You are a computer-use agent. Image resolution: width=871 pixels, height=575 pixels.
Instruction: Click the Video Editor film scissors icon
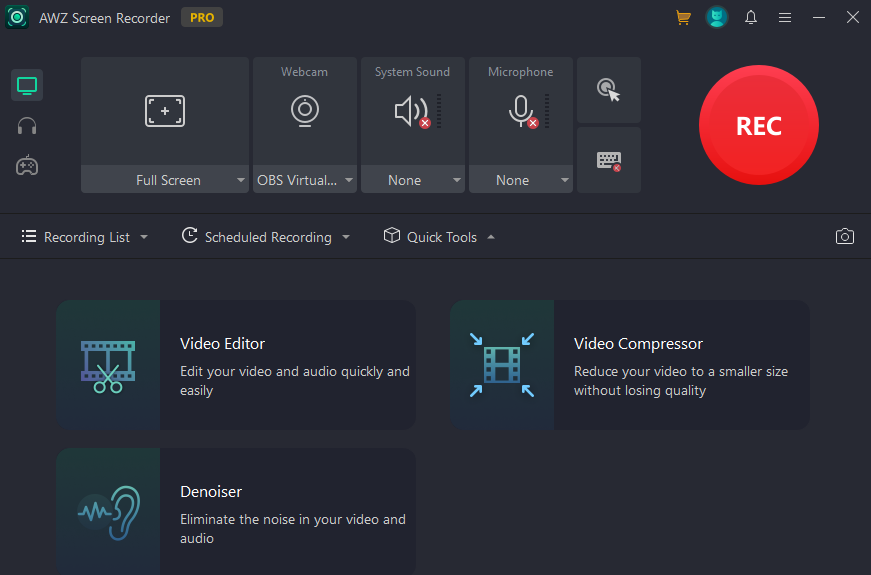click(x=108, y=367)
